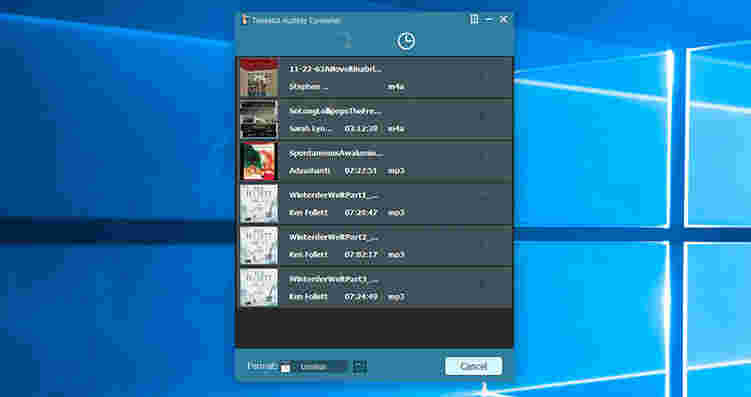The height and width of the screenshot is (397, 751).
Task: Click the small icon at right of WinterderWeltPart2 row
Action: pyautogui.click(x=483, y=244)
